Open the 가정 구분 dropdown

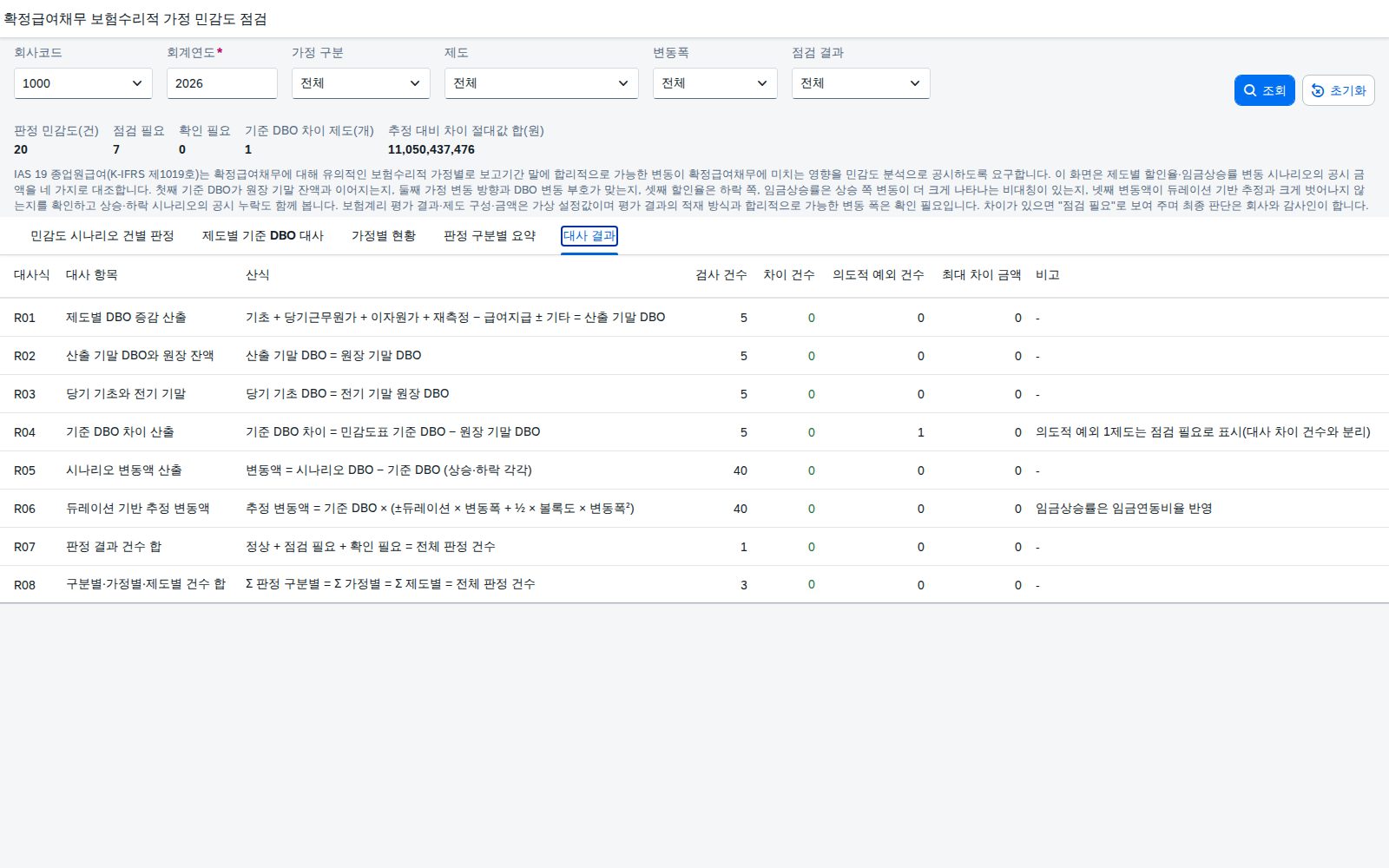click(x=361, y=83)
